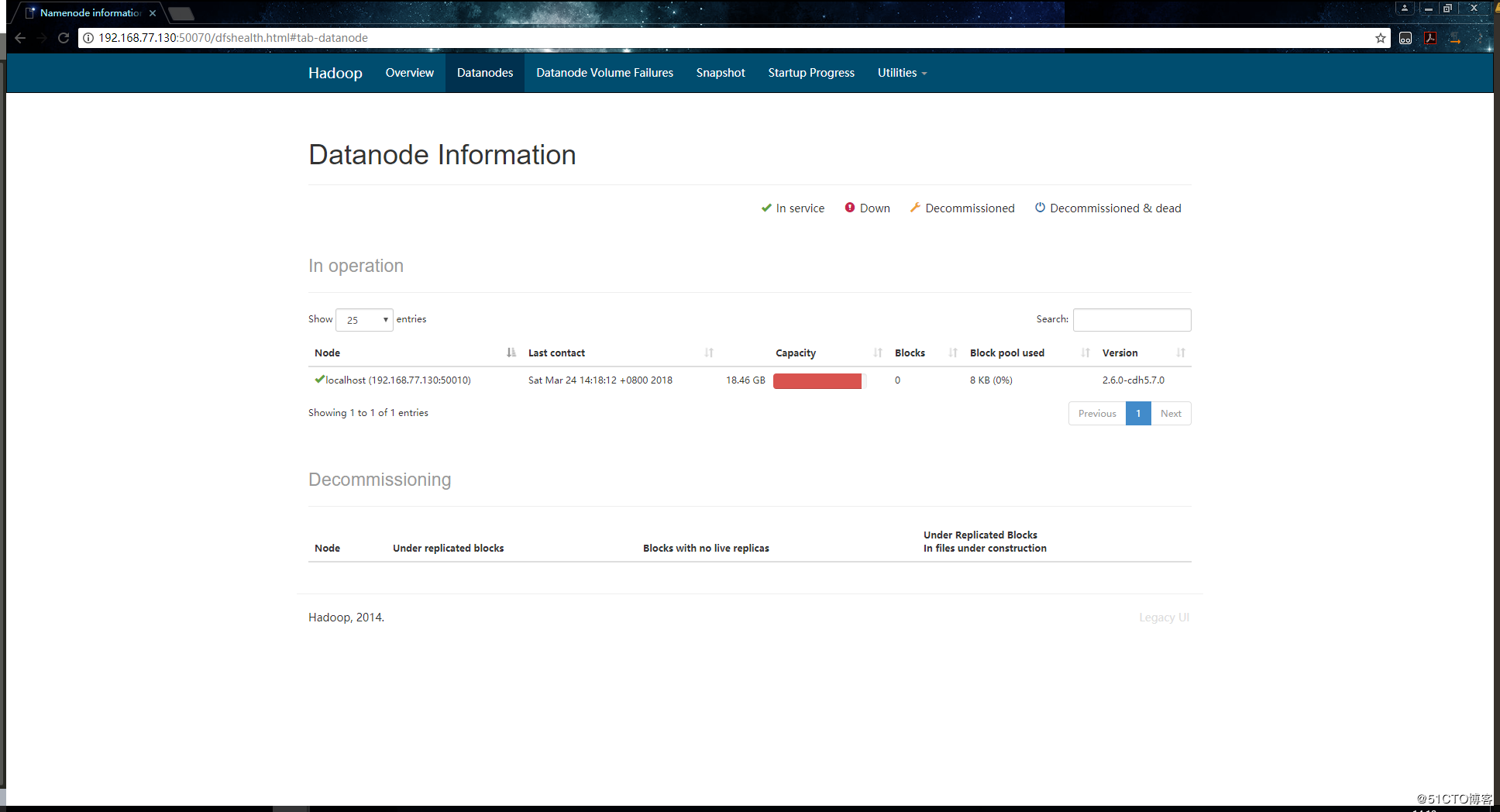Click the red capacity usage bar
The height and width of the screenshot is (812, 1500).
tap(817, 380)
